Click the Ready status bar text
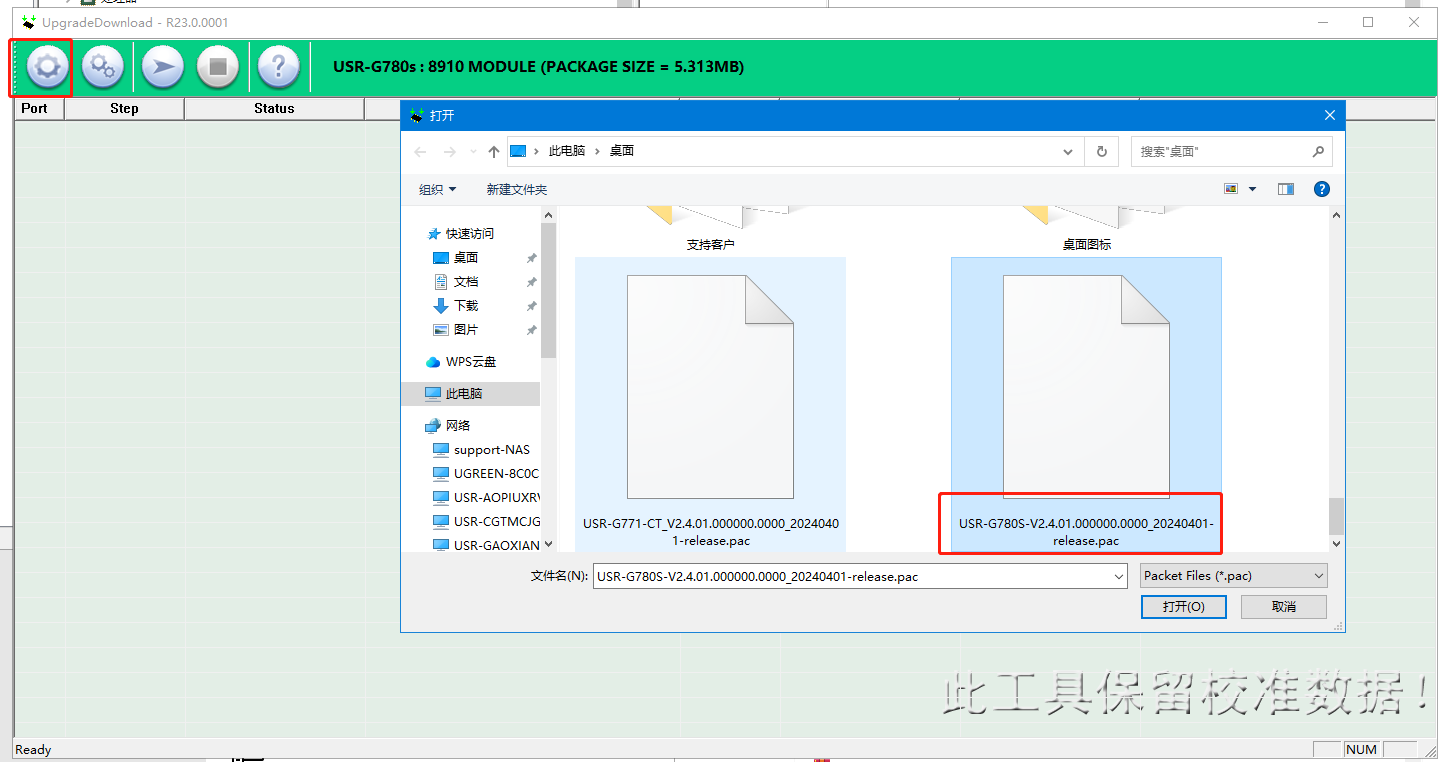The image size is (1439, 762). point(33,750)
